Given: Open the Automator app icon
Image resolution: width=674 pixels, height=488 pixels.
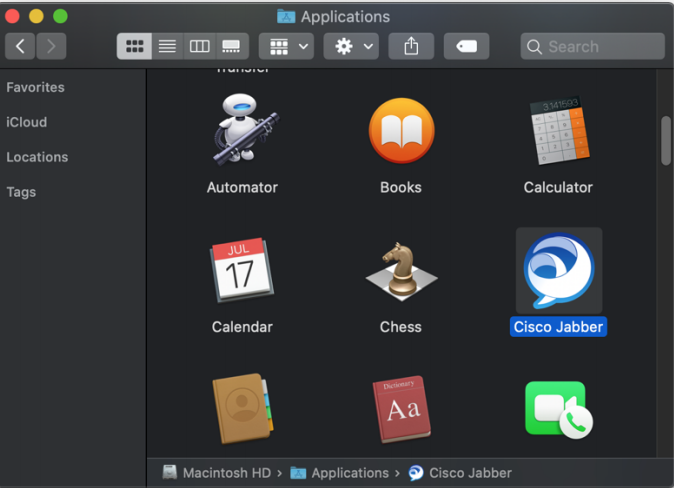Looking at the screenshot, I should (x=245, y=129).
